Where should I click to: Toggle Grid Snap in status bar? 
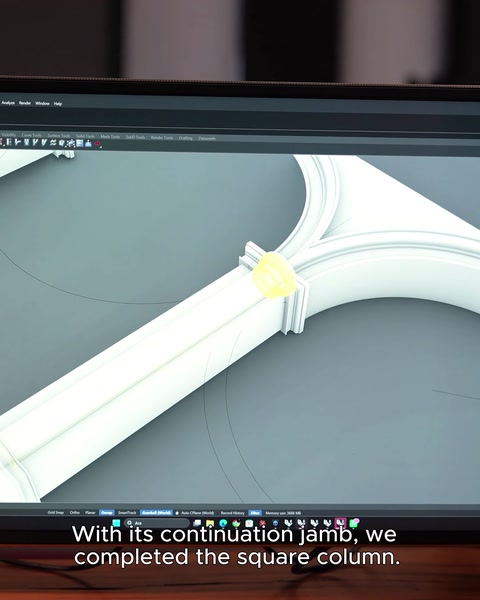pos(56,512)
